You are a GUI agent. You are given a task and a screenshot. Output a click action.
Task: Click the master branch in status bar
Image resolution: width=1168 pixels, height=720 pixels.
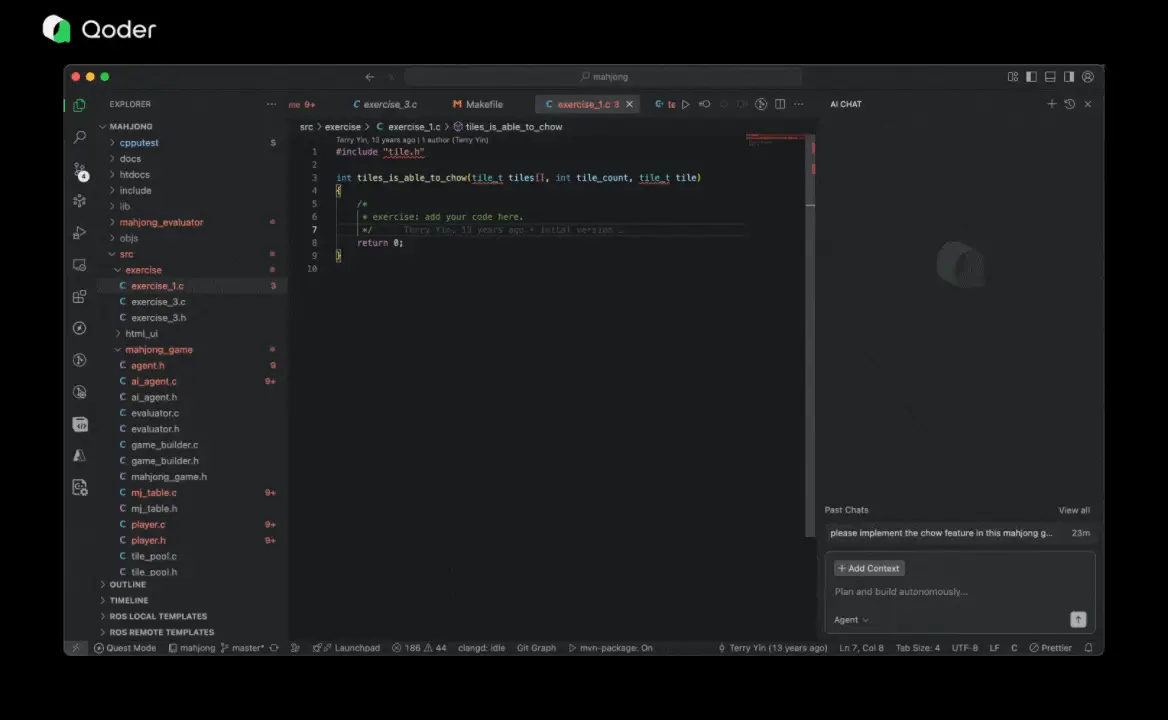pos(243,648)
